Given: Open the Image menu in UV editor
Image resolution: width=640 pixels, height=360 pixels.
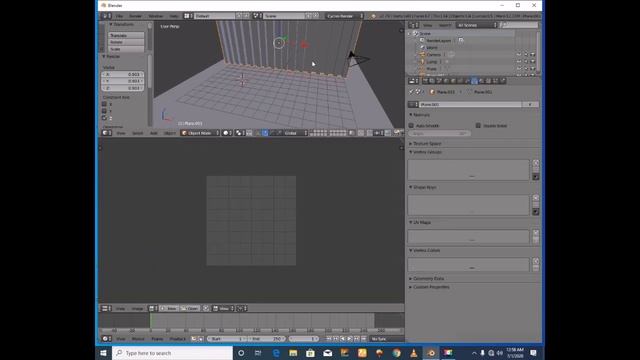Looking at the screenshot, I should click(137, 309).
